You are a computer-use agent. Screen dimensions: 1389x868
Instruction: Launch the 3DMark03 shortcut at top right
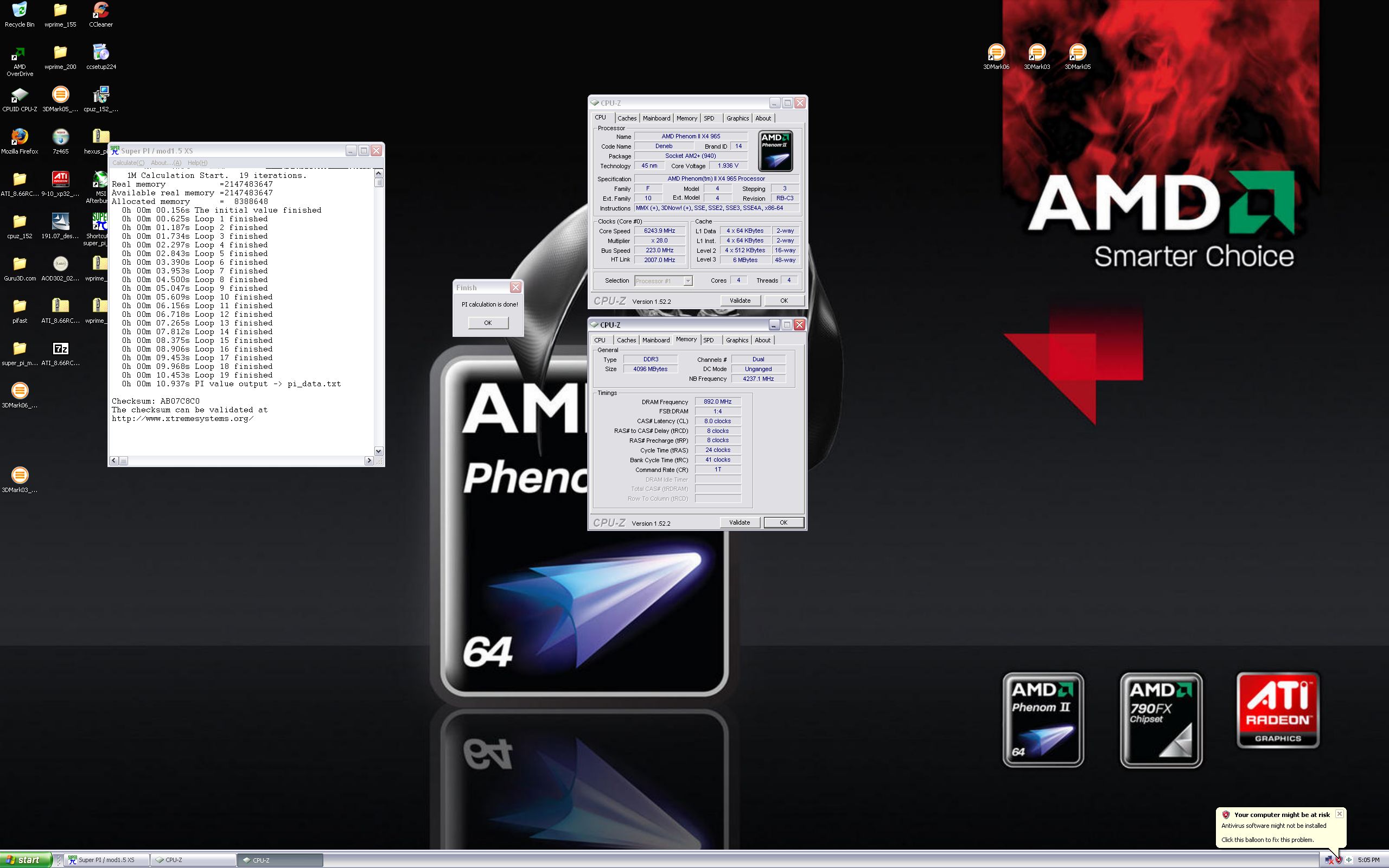(1036, 57)
